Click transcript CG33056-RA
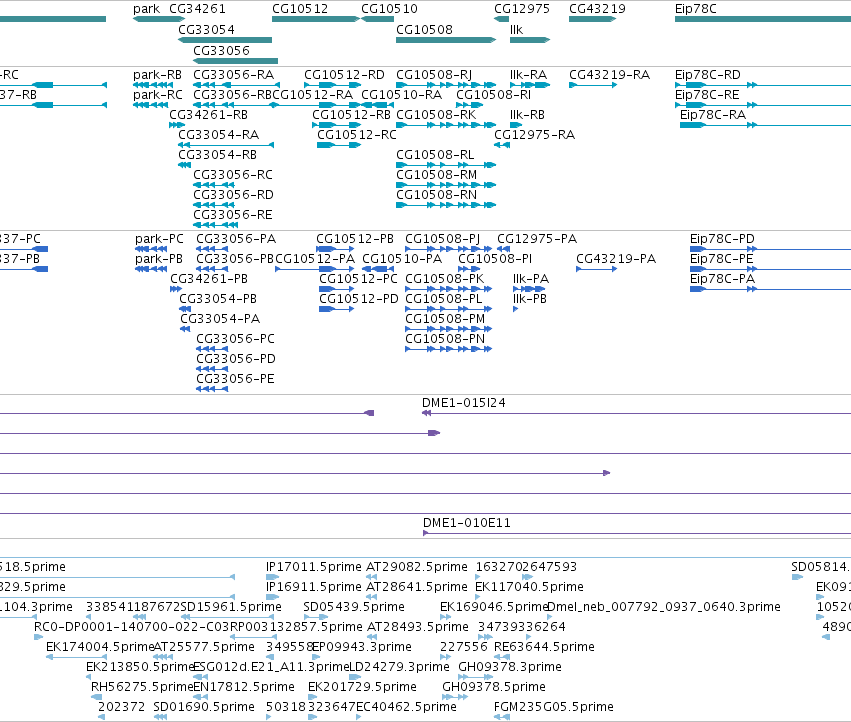 coord(233,74)
